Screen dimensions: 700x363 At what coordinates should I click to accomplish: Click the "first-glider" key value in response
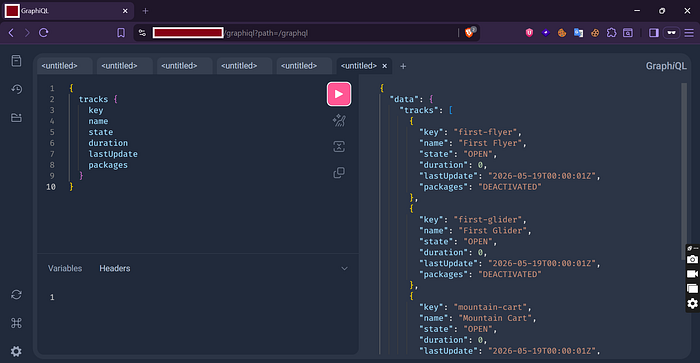488,220
